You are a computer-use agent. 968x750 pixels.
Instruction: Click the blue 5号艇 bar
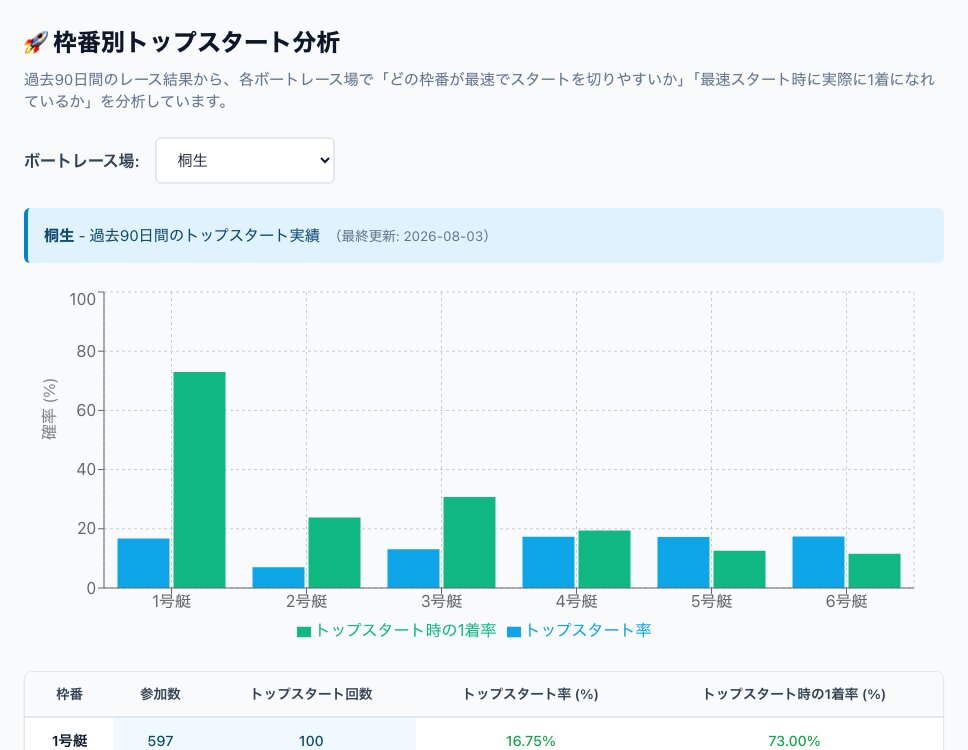(683, 562)
